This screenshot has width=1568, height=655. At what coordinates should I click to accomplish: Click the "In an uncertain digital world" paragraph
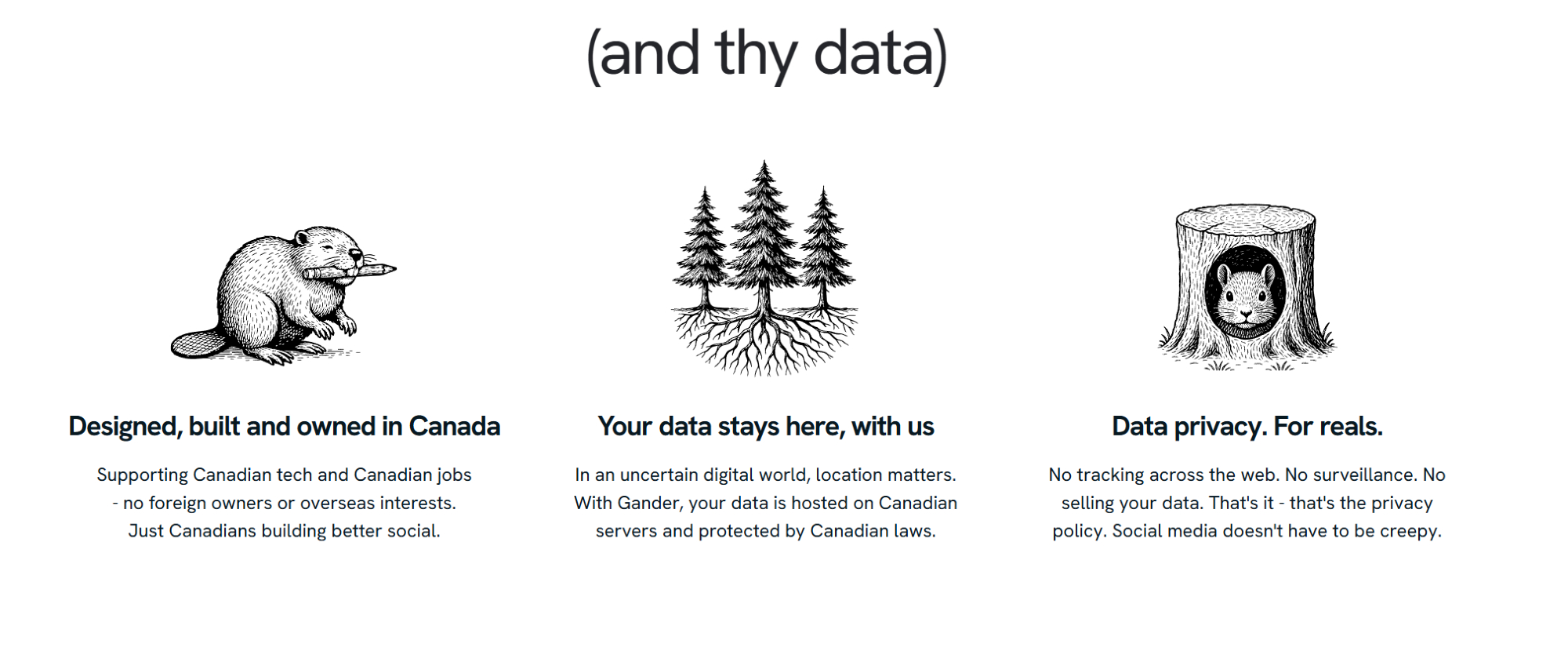point(765,475)
